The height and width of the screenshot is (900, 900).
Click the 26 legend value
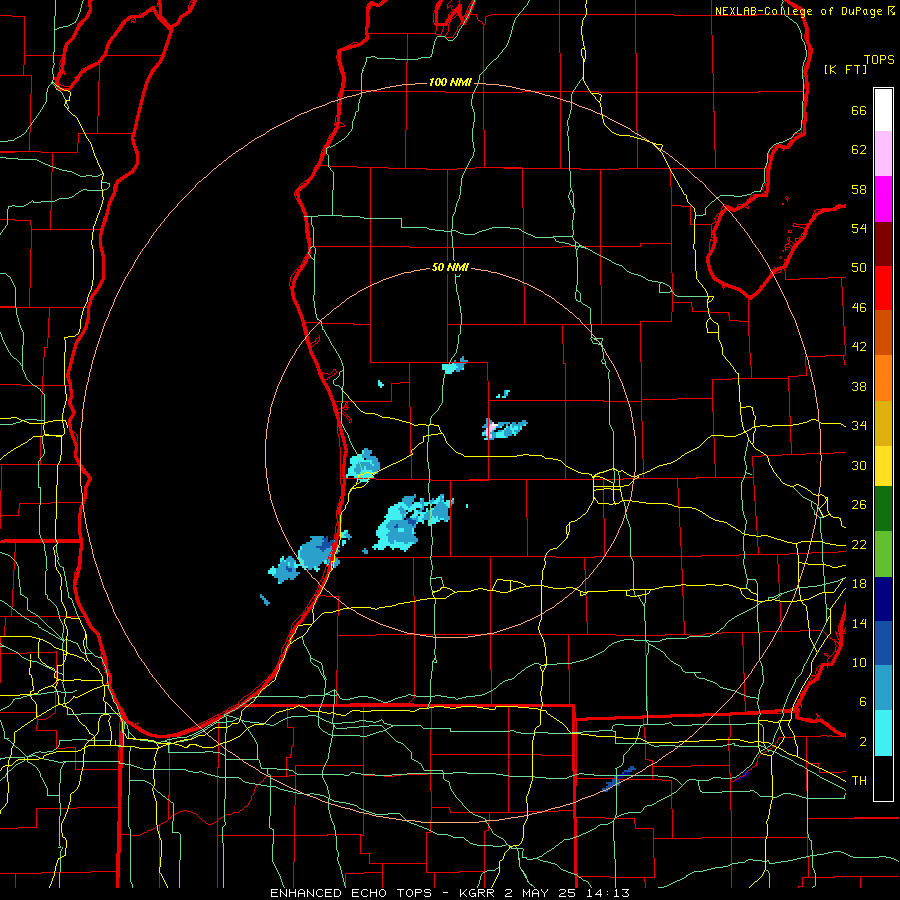859,505
